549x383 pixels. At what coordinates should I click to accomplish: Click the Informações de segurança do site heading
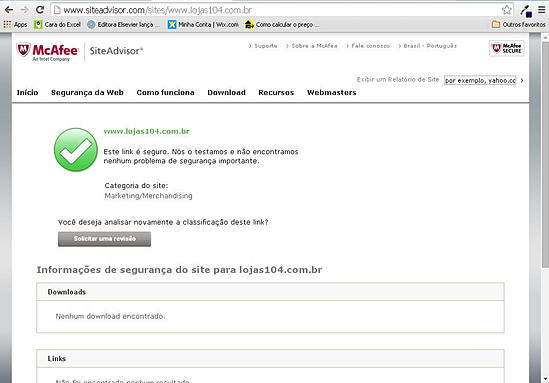tap(179, 270)
